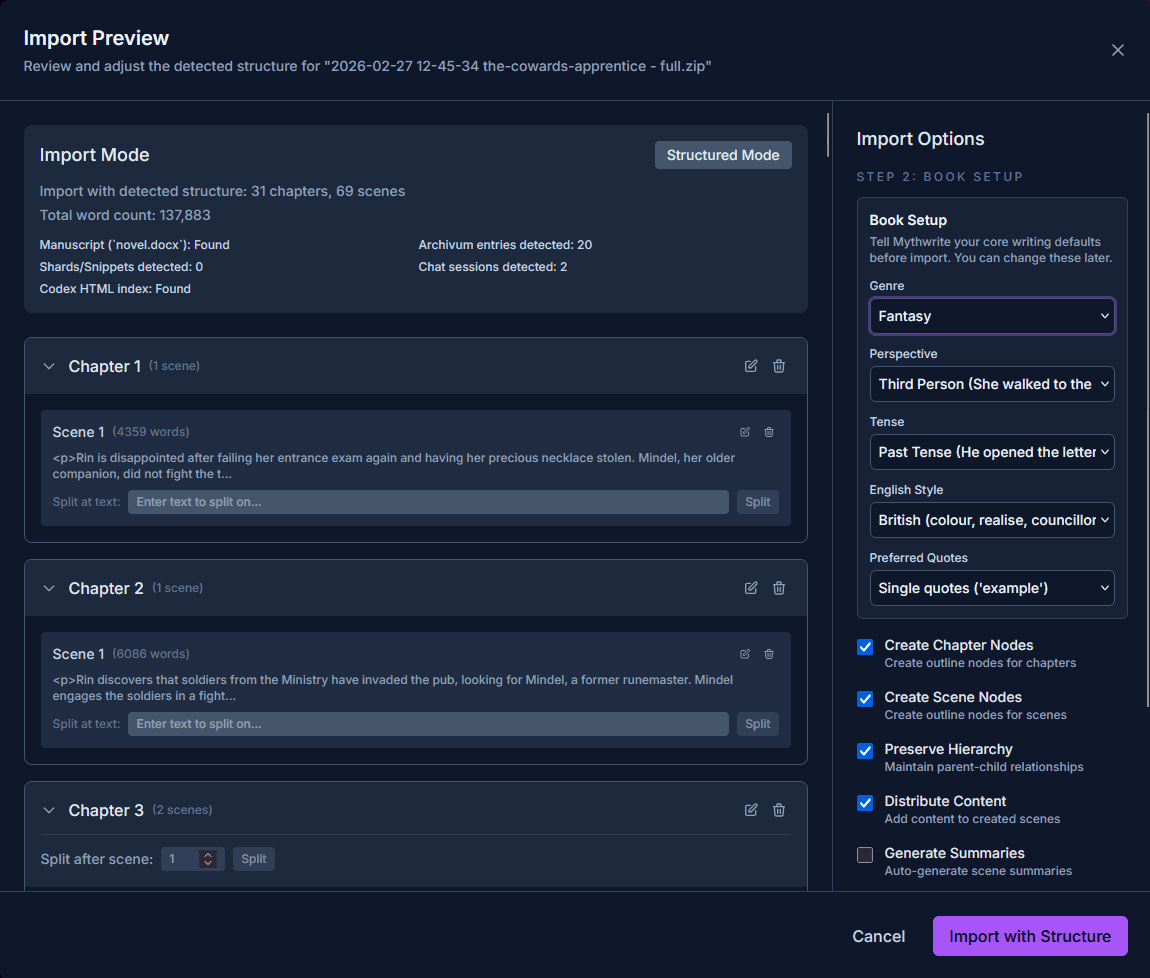Enable Generate Summaries checkbox
The image size is (1150, 978).
865,855
